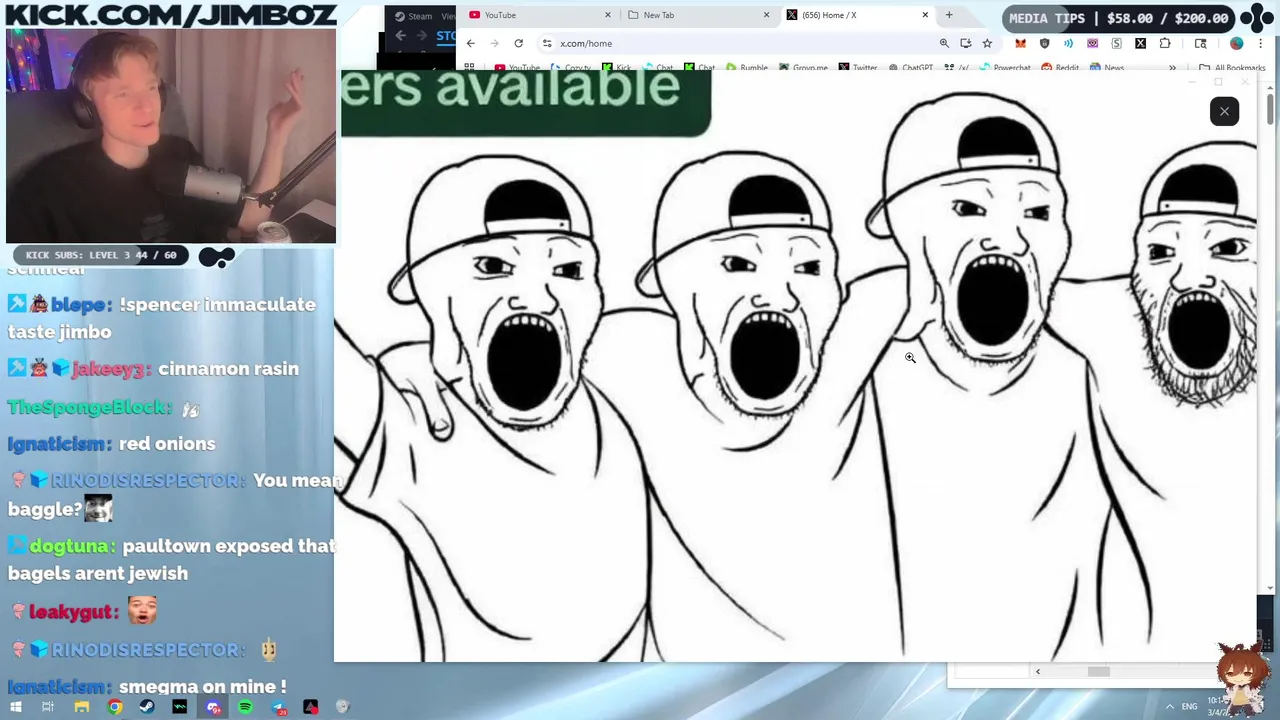Open the Steam window tab behind browser
This screenshot has height=720, width=1280.
pyautogui.click(x=414, y=16)
